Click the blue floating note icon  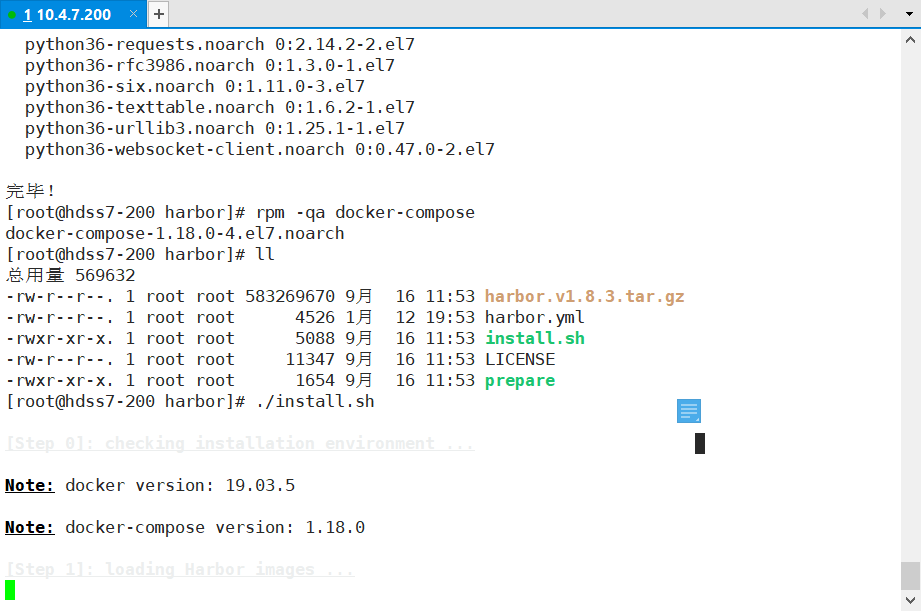click(x=689, y=410)
